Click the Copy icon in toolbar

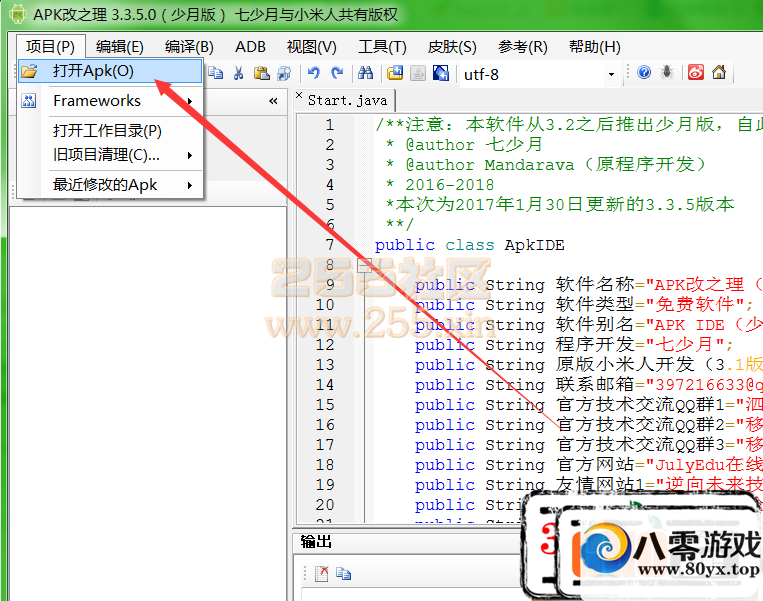pyautogui.click(x=216, y=73)
